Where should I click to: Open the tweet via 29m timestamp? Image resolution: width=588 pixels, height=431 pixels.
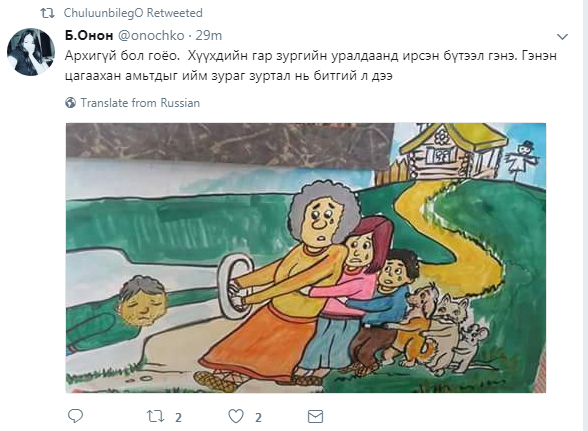click(209, 35)
